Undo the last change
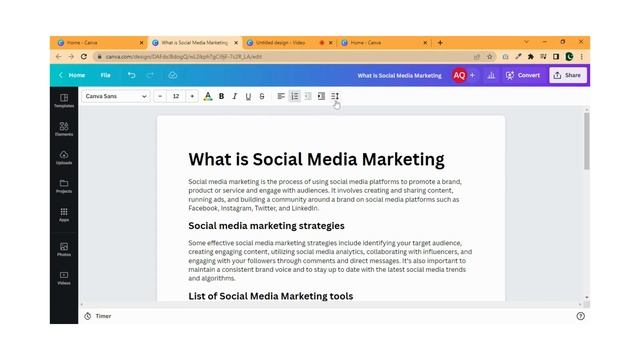Screen dimensions: 640x360 131,75
